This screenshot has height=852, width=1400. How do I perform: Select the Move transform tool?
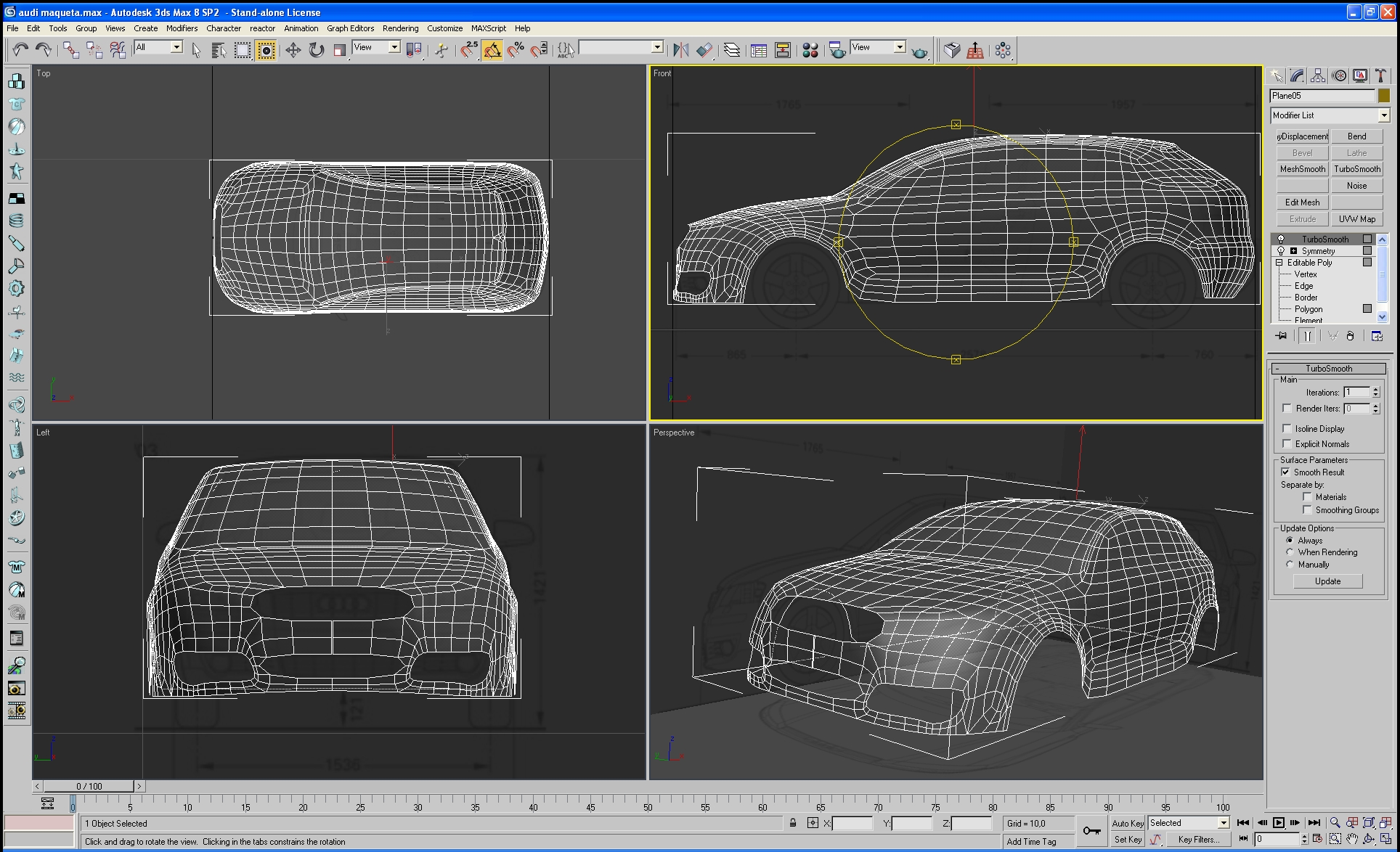(293, 50)
